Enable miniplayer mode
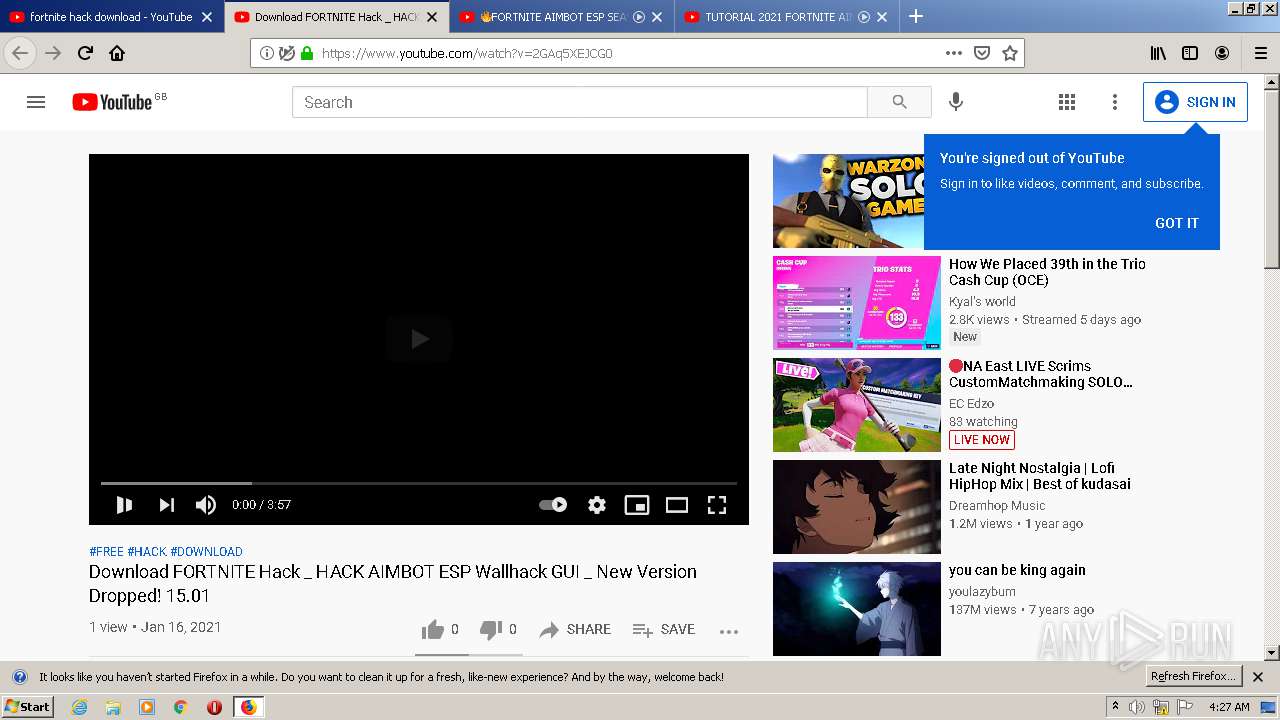This screenshot has width=1280, height=720. click(x=637, y=505)
